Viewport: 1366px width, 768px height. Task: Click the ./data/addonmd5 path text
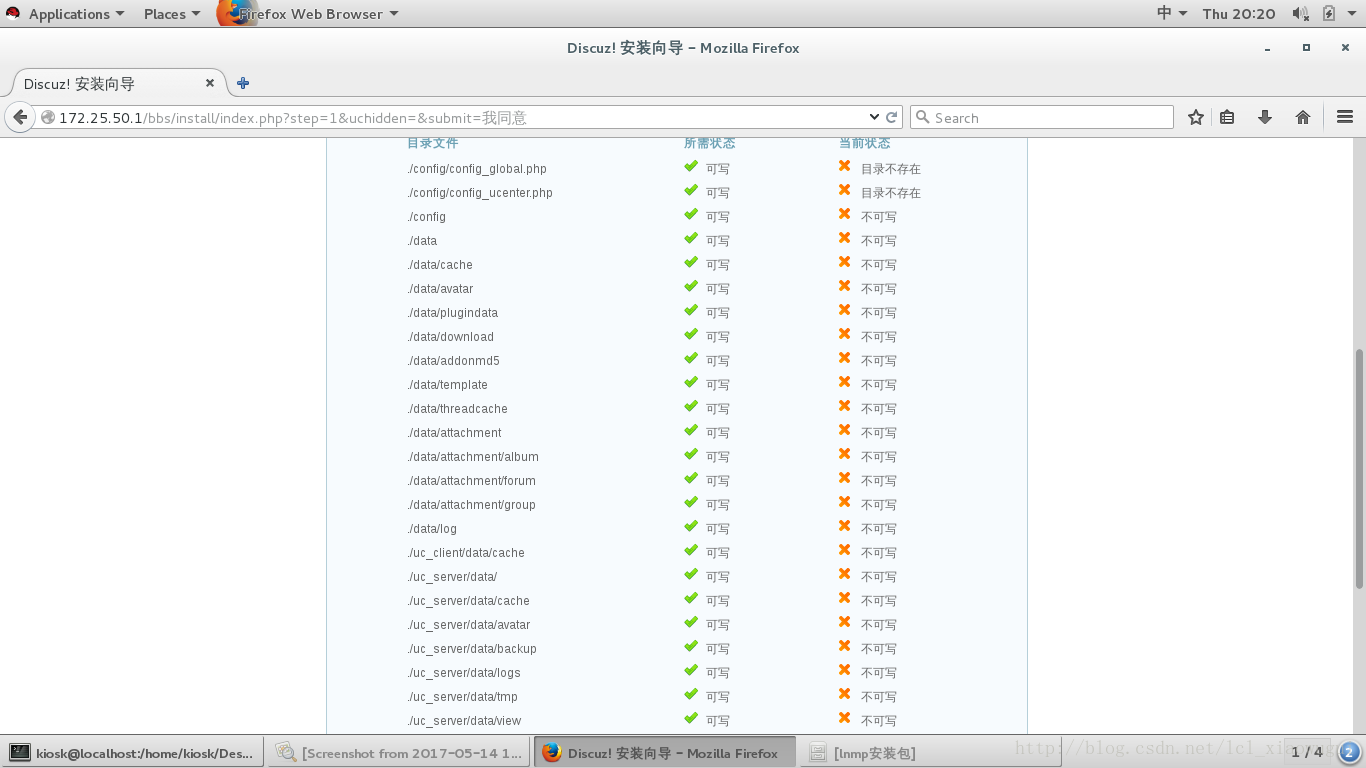pos(453,361)
